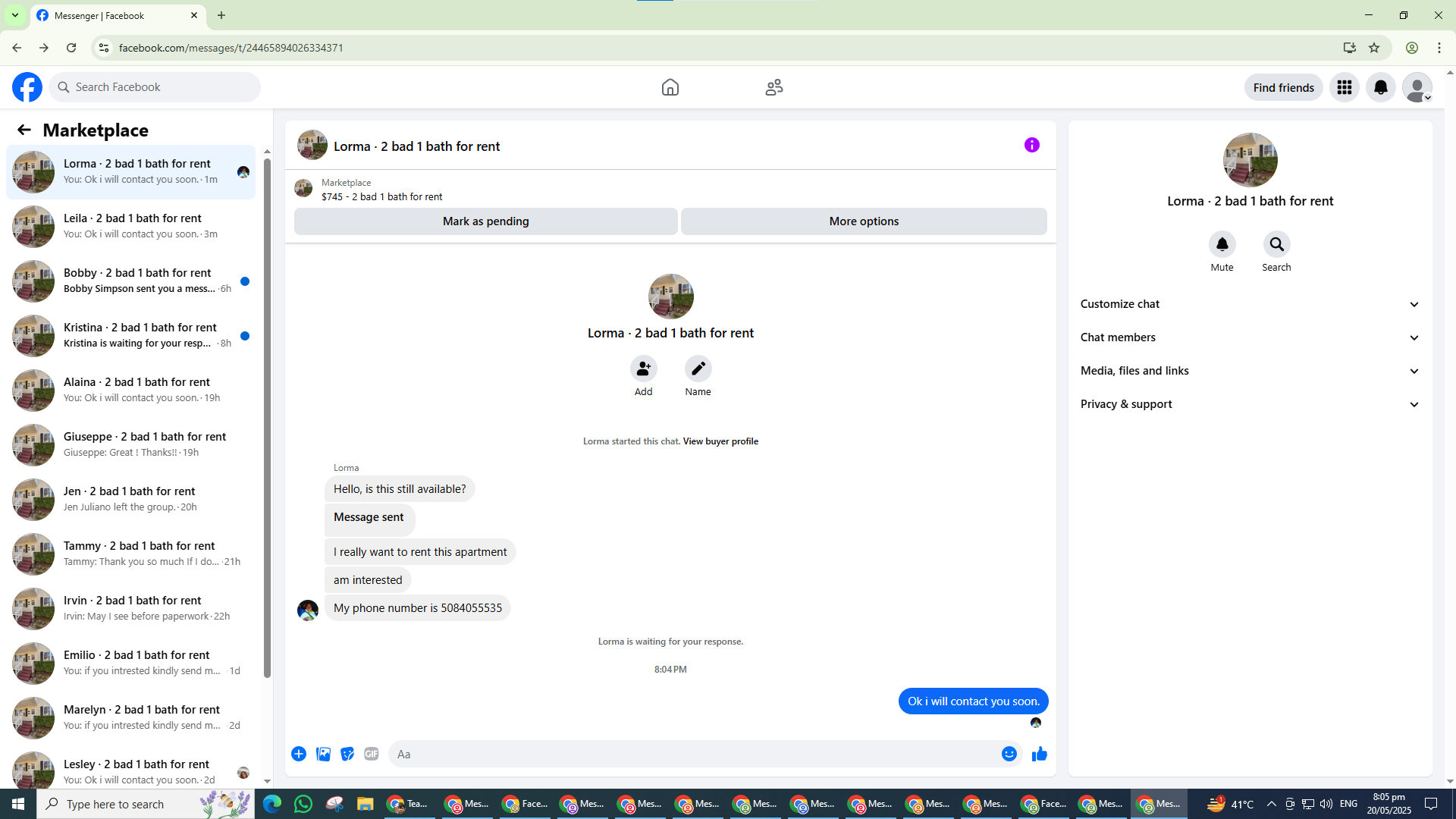The height and width of the screenshot is (819, 1456).
Task: Open the Friends tab
Action: coord(773,87)
